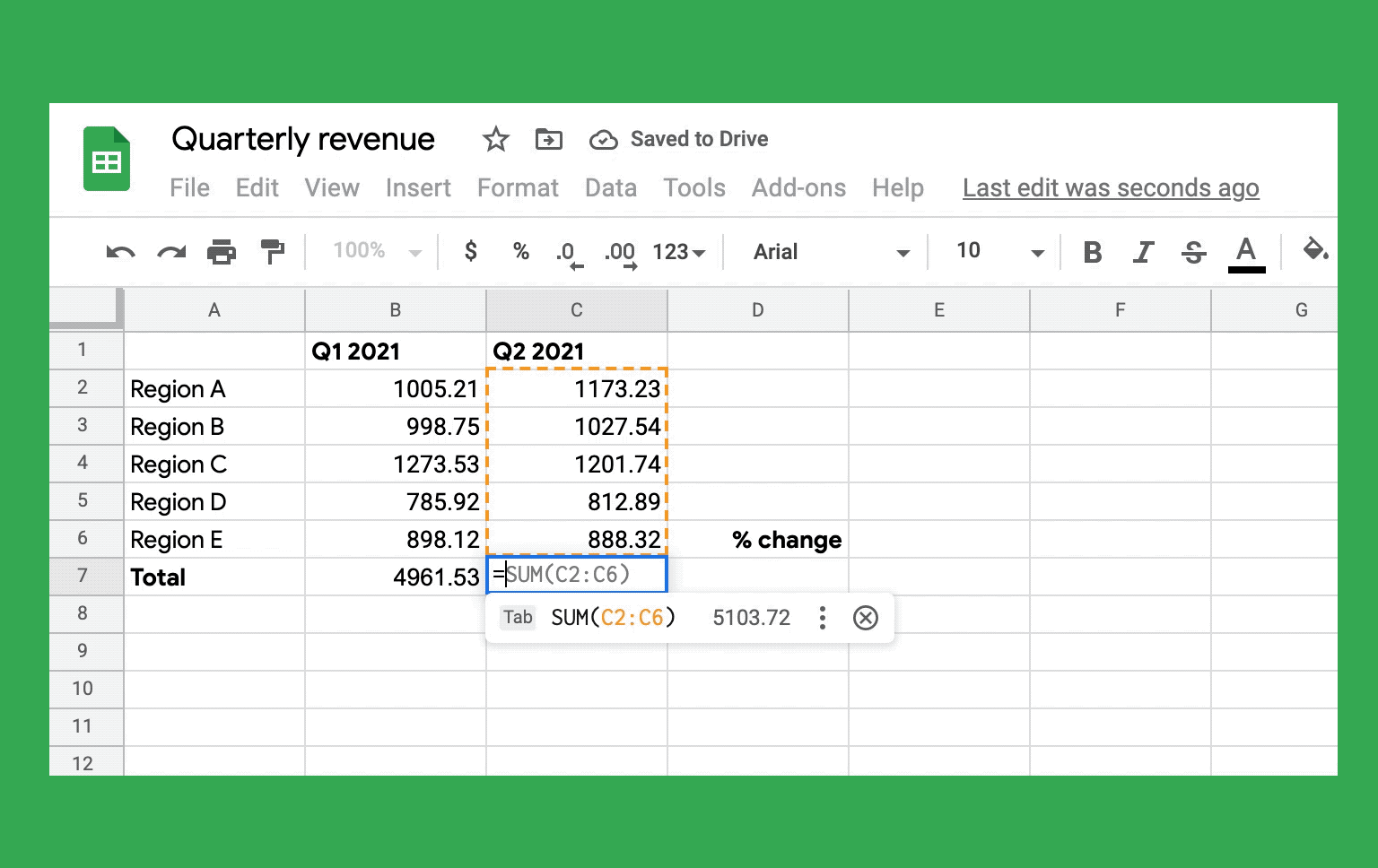This screenshot has height=868, width=1378.
Task: Click the active formula cell C7
Action: coord(577,575)
